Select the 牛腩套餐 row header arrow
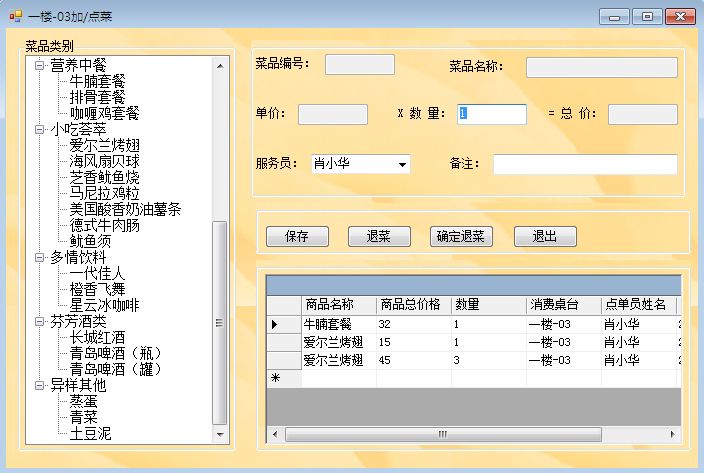Viewport: 704px width, 473px height. (284, 324)
